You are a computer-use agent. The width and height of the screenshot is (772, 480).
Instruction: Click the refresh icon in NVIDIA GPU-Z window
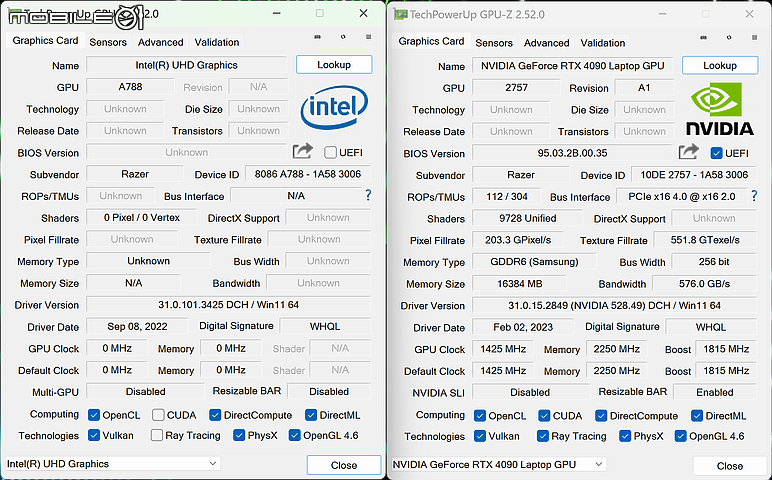tap(729, 38)
